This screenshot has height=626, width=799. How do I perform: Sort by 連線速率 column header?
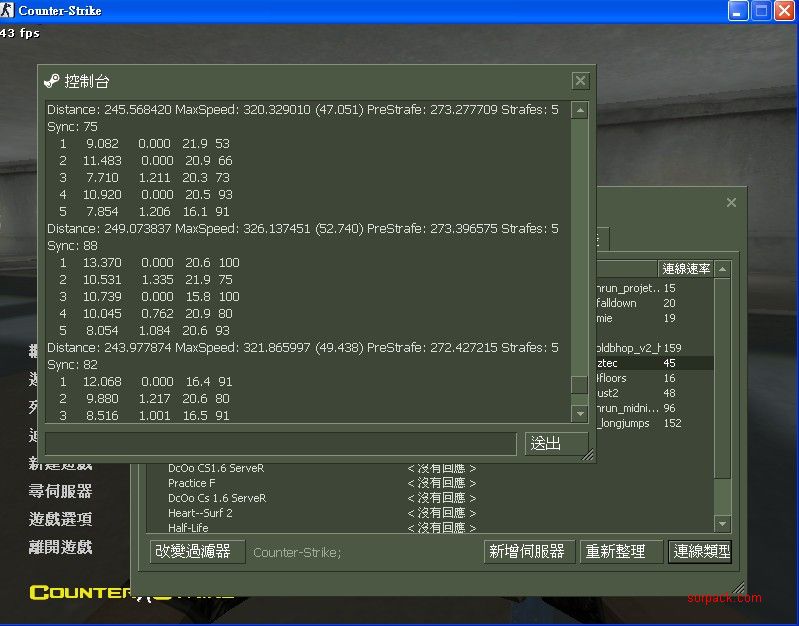686,269
